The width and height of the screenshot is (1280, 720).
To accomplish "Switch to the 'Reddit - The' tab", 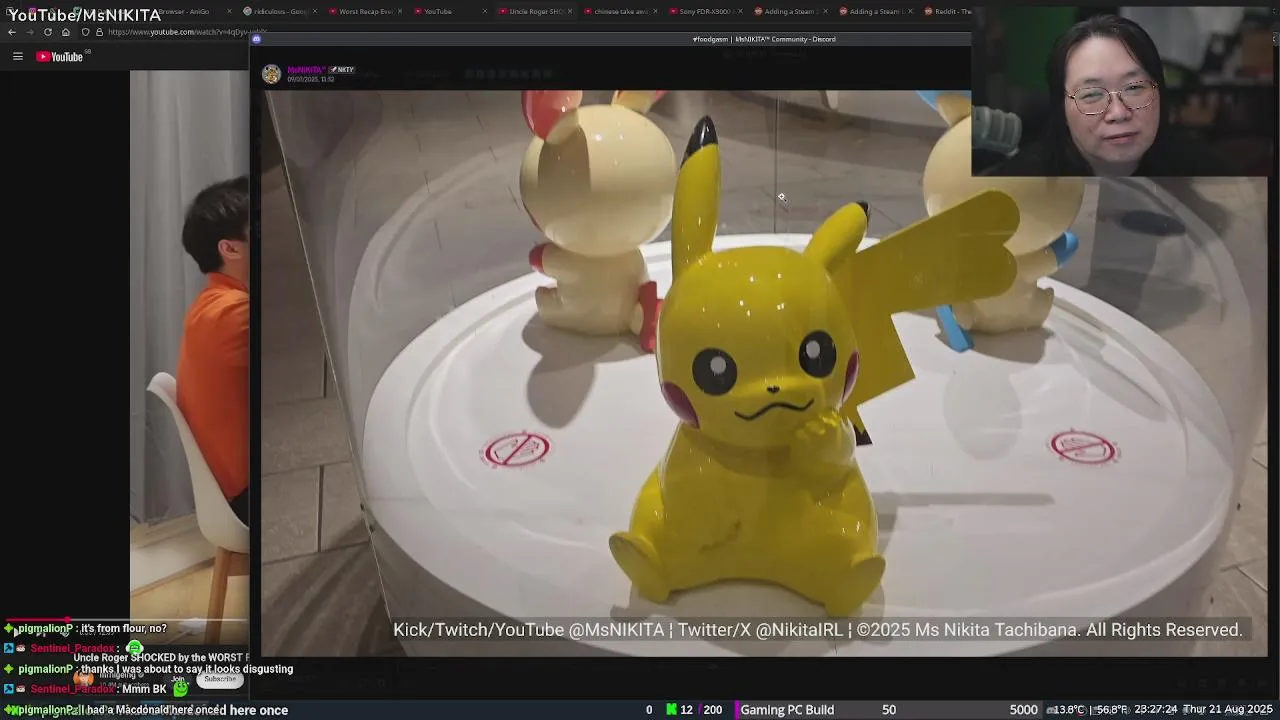I will tap(945, 11).
